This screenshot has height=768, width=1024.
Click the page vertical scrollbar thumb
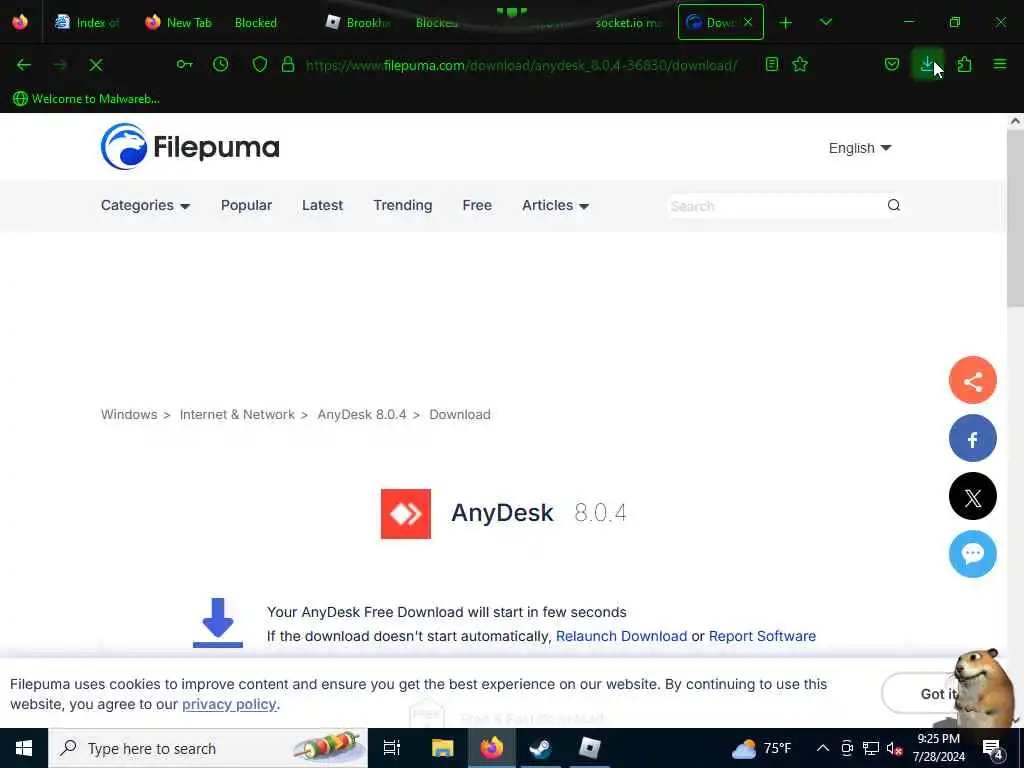(1015, 216)
